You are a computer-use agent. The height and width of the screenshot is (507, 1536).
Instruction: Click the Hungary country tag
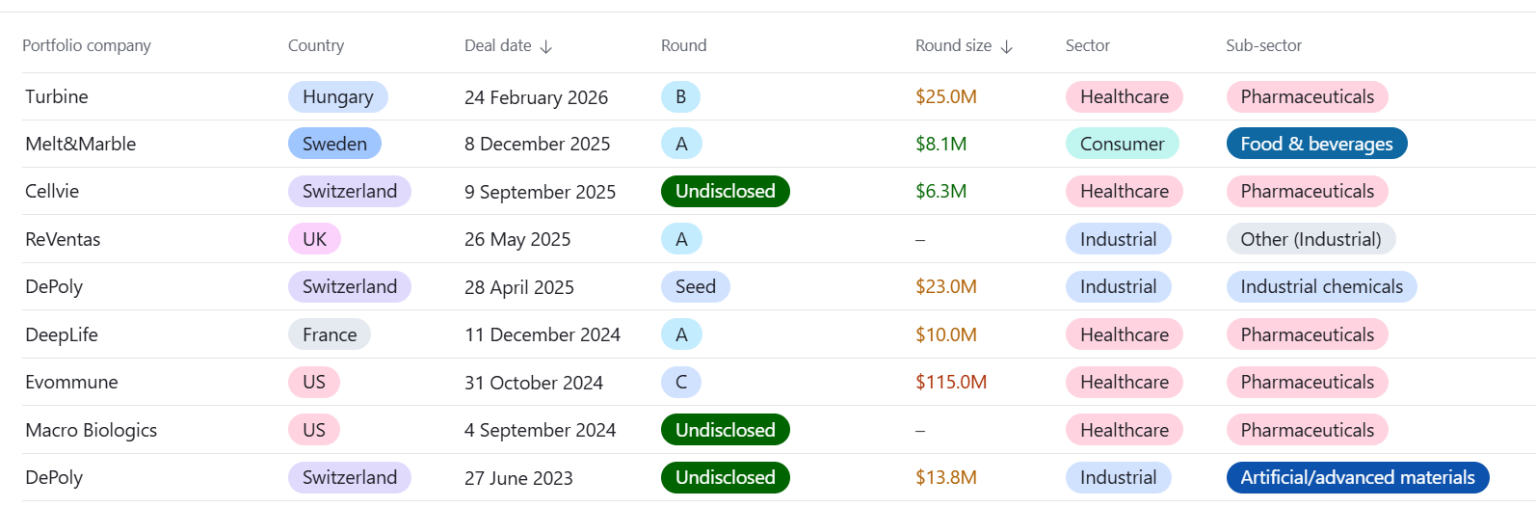coord(338,97)
